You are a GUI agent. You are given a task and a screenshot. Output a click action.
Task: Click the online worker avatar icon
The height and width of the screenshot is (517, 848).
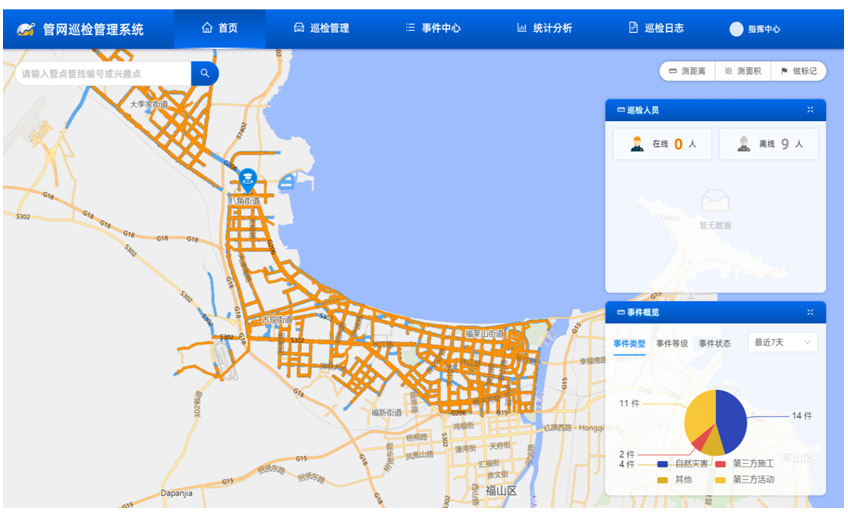pos(637,144)
